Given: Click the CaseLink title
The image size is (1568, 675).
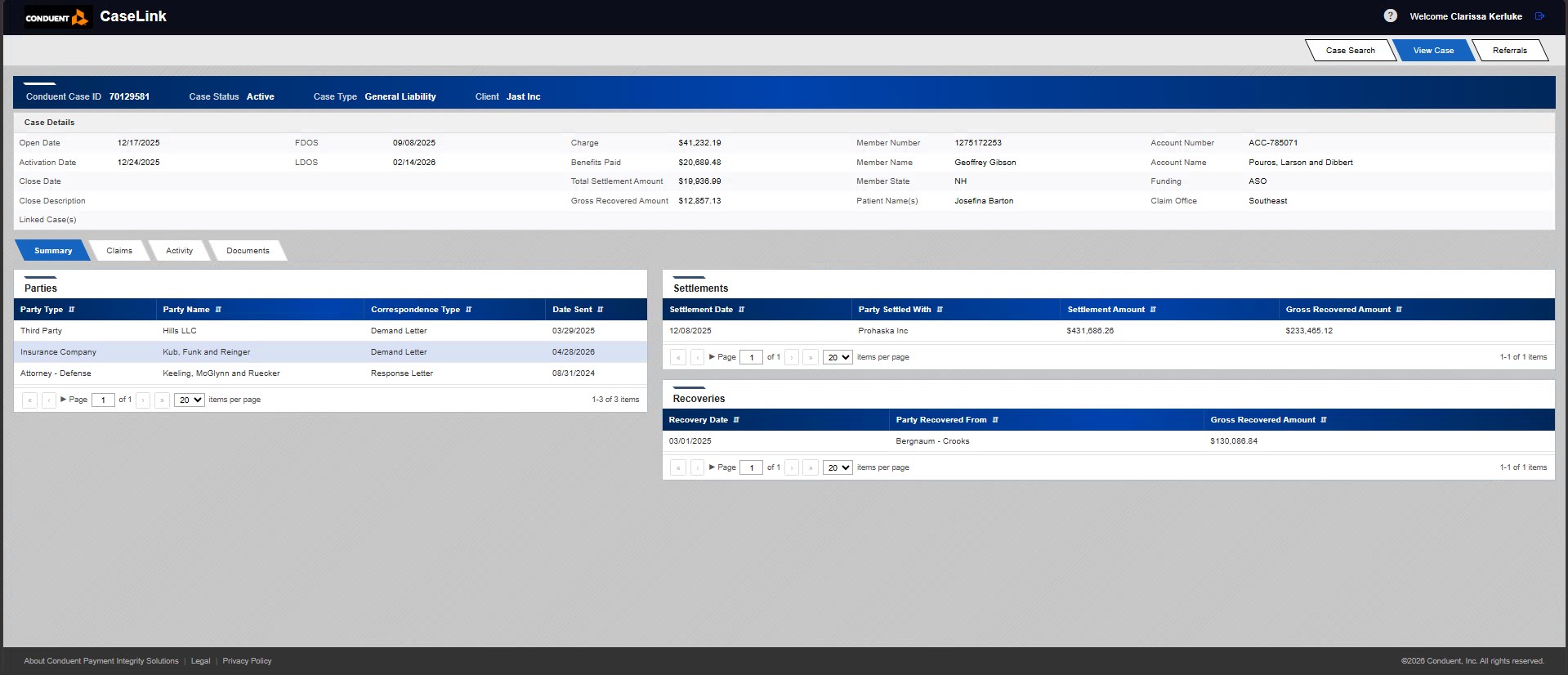Looking at the screenshot, I should [x=133, y=16].
